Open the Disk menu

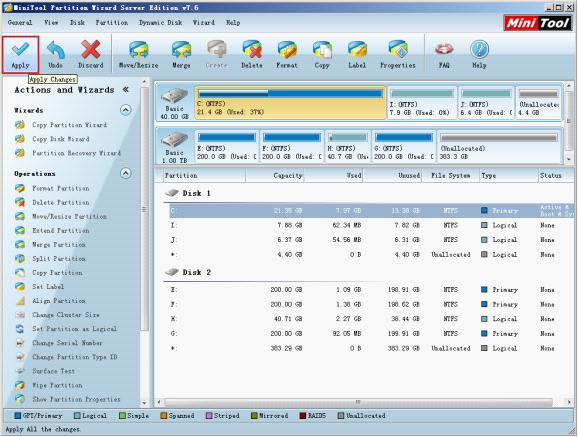pos(77,22)
